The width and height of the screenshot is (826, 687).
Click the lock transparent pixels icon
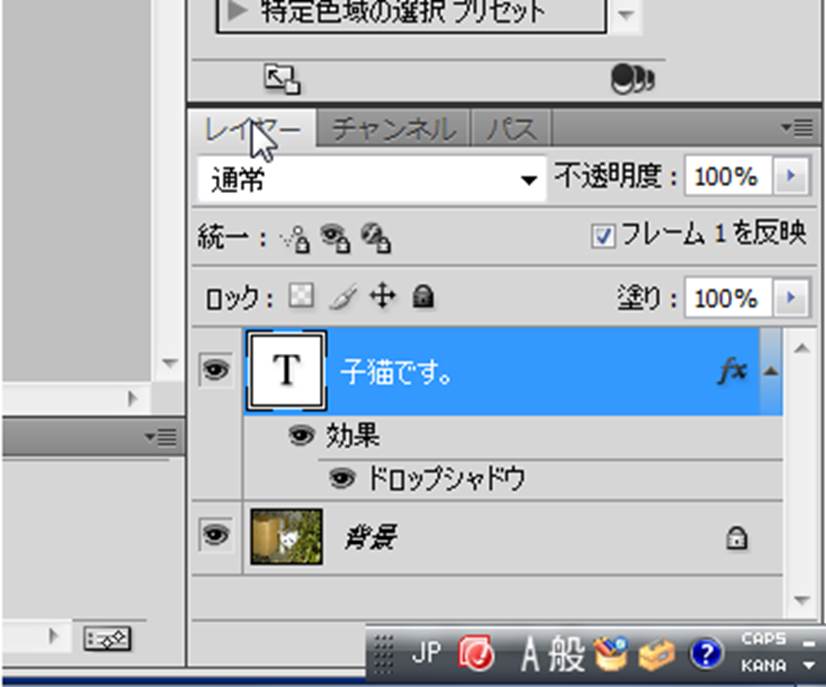pos(301,297)
